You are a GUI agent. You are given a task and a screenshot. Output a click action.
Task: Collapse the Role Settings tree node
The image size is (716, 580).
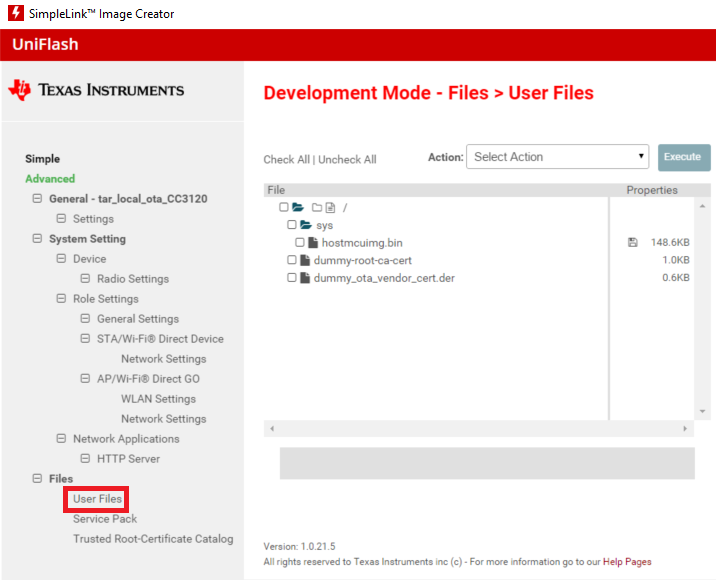62,299
